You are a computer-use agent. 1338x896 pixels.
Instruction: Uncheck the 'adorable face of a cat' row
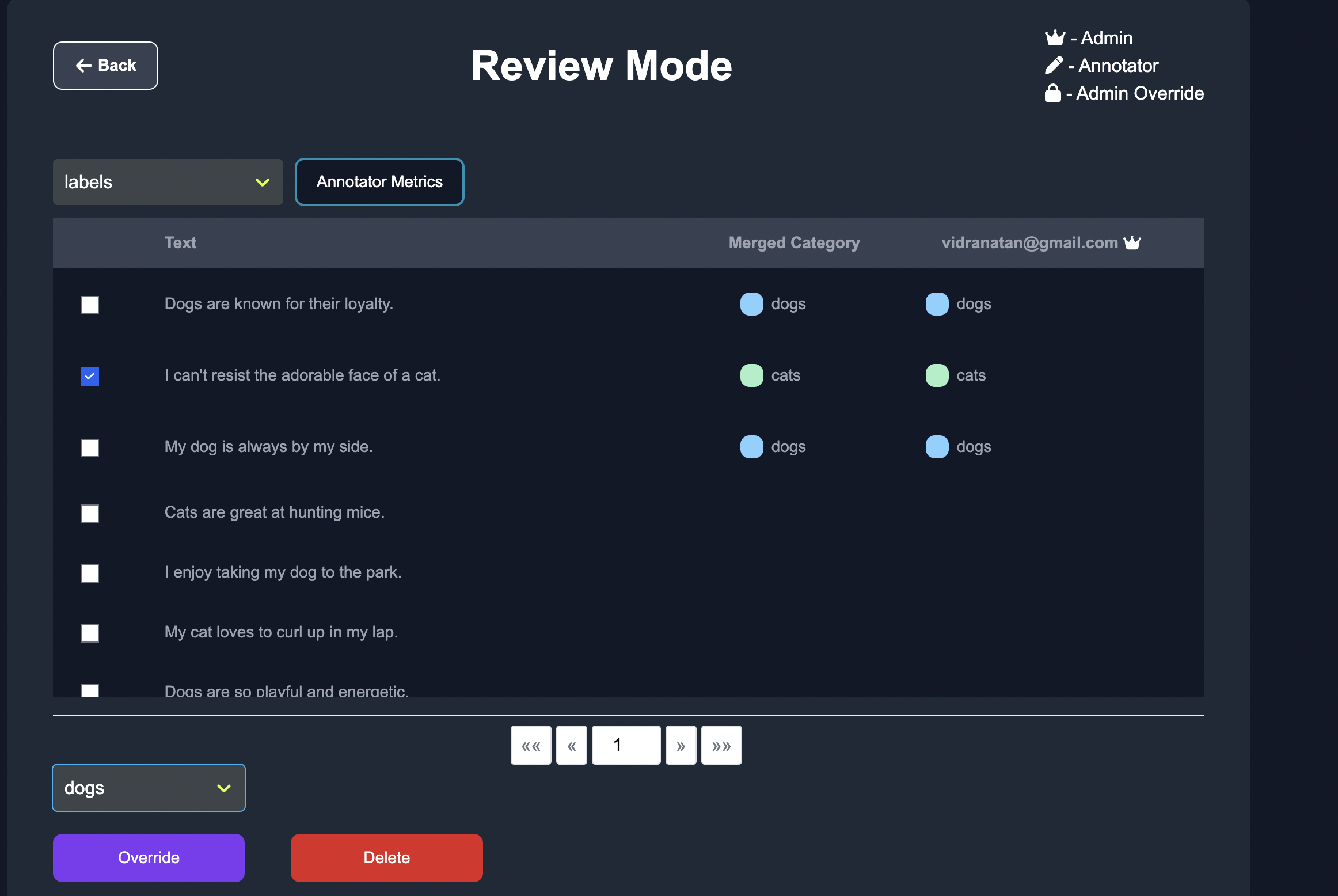coord(90,376)
